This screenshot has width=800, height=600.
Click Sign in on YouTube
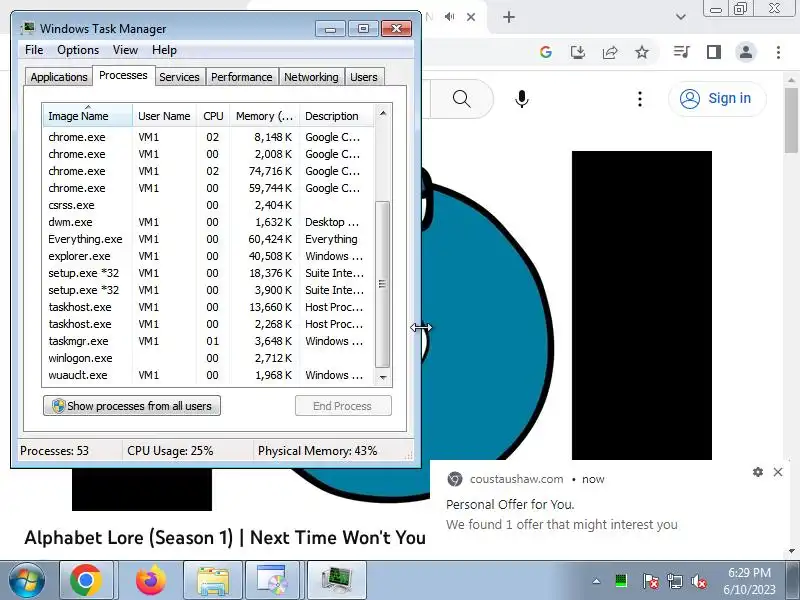(717, 98)
